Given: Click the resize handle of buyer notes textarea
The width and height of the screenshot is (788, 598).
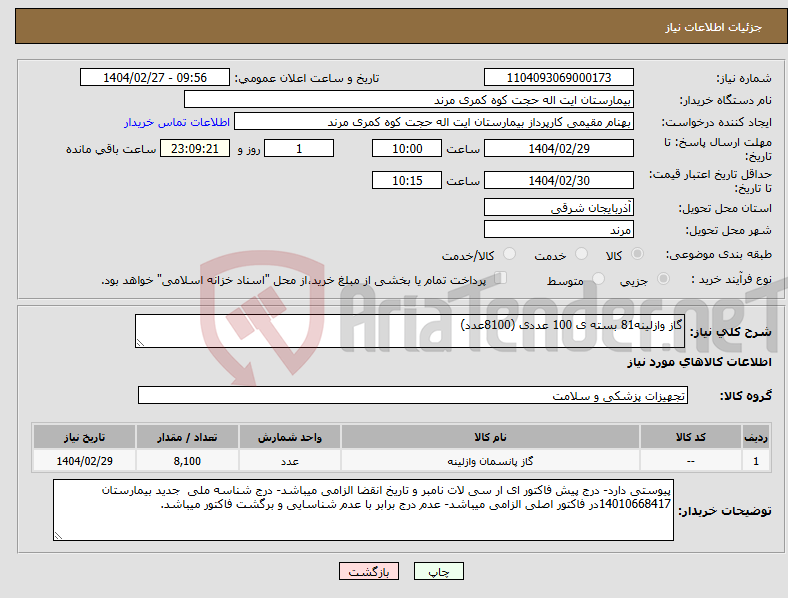Looking at the screenshot, I should point(58,536).
